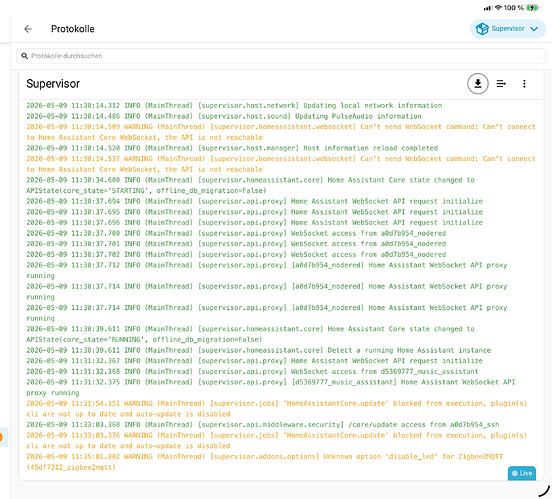Screen dimensions: 552x499
Task: Check the cellular signal icon
Action: (488, 8)
